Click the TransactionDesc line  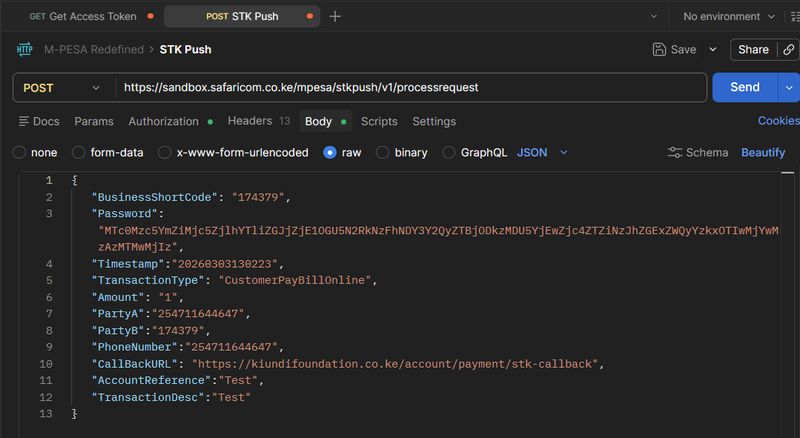coord(171,397)
